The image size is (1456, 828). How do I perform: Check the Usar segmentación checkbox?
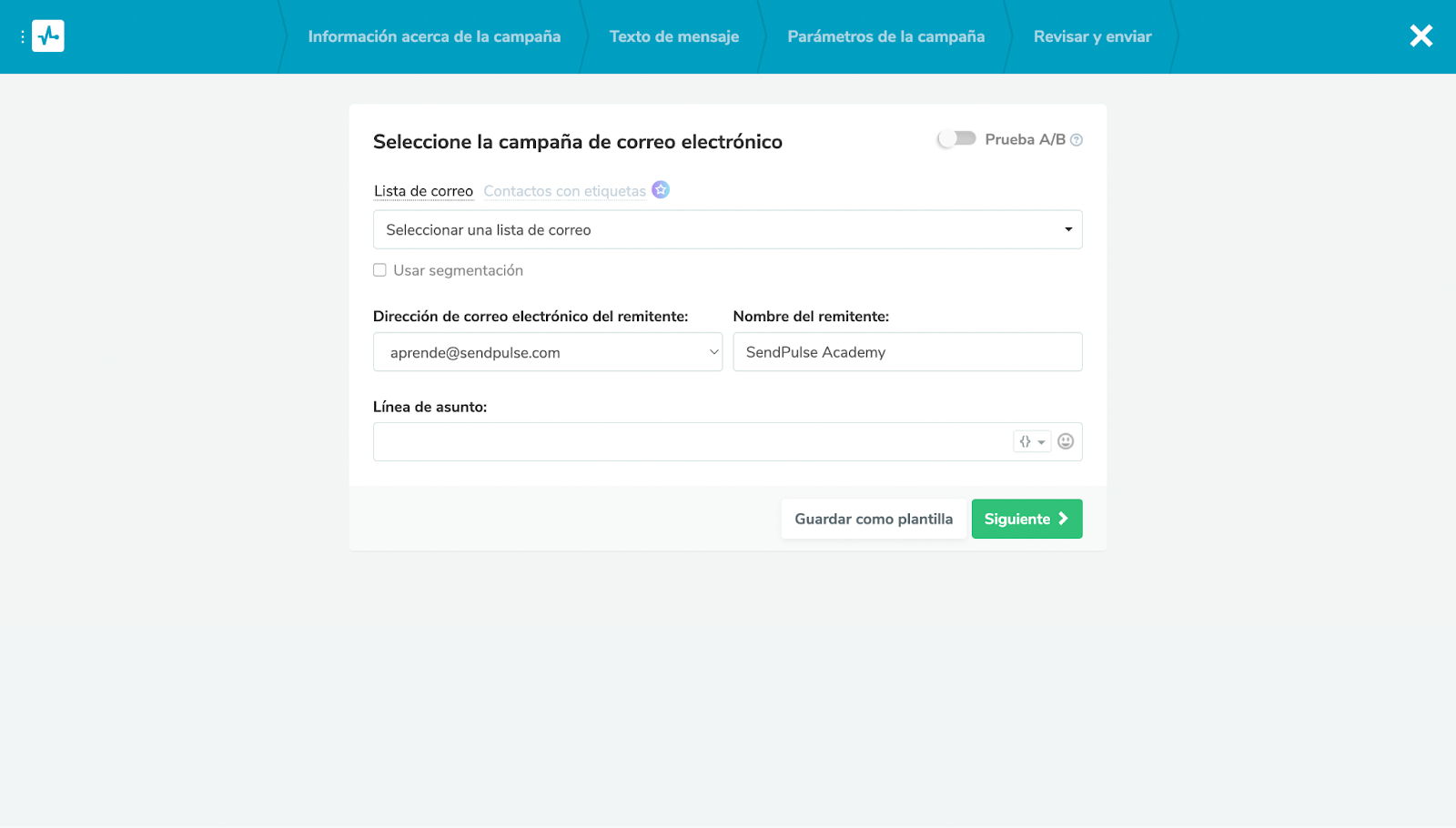379,270
